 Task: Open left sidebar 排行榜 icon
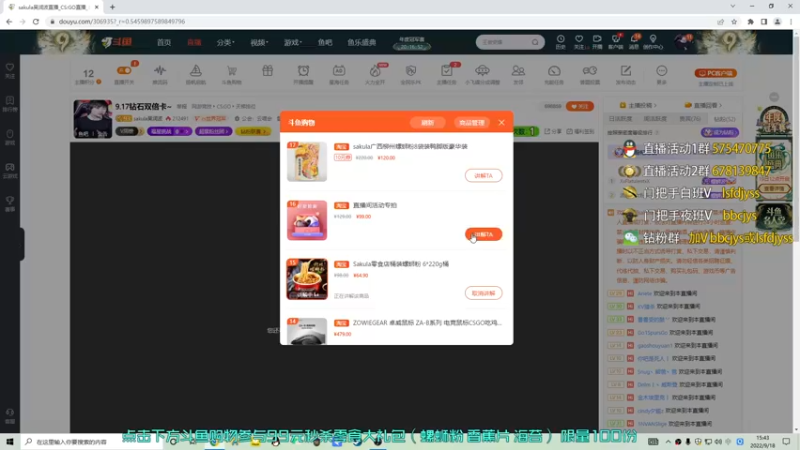click(10, 104)
